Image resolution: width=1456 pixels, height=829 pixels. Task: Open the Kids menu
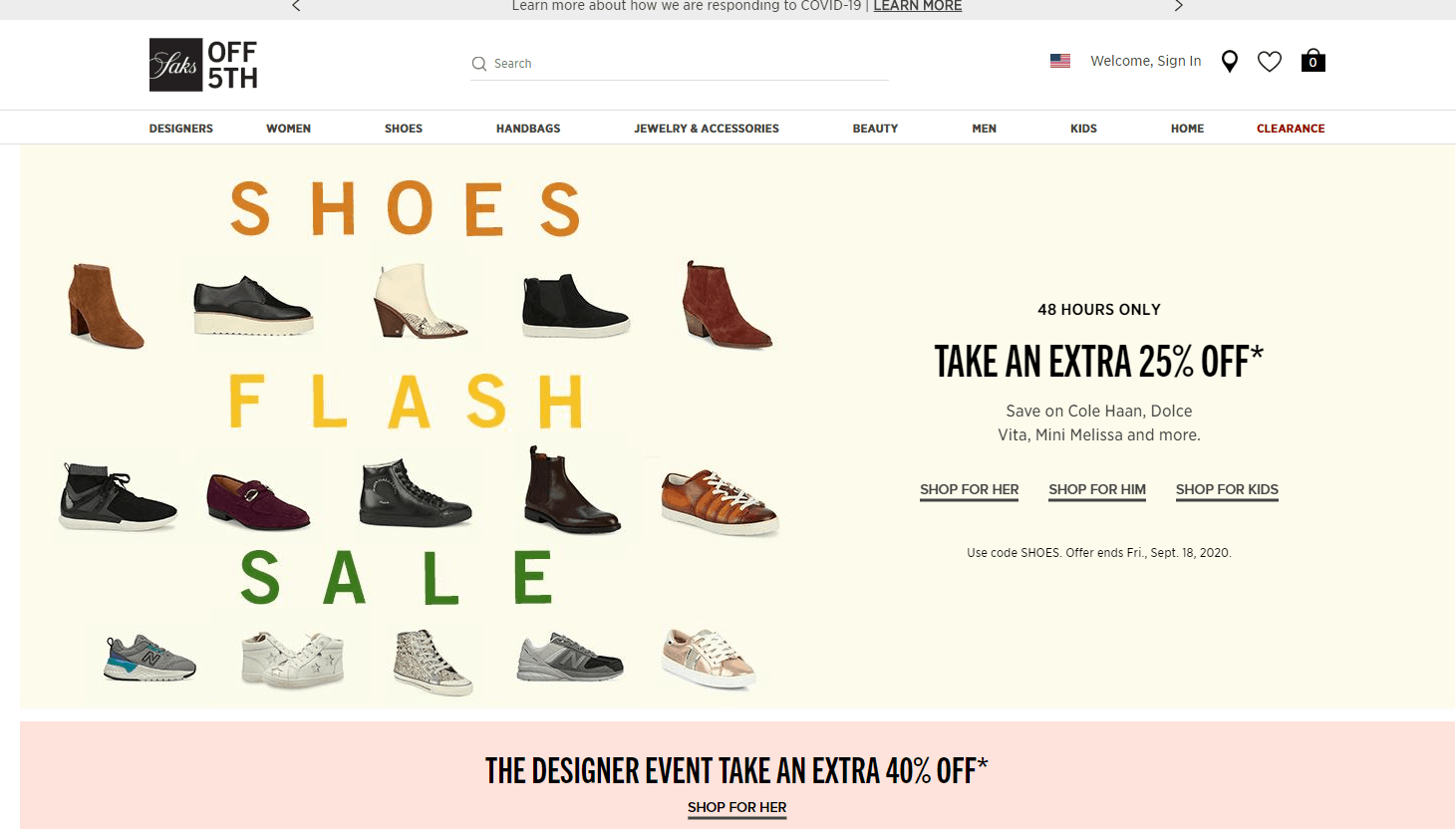(x=1083, y=129)
